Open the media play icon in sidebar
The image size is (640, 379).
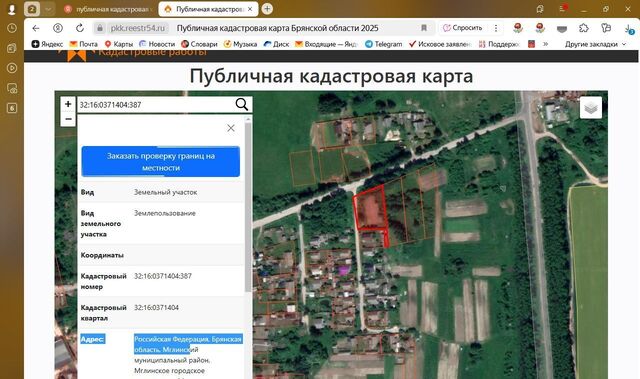tap(12, 68)
